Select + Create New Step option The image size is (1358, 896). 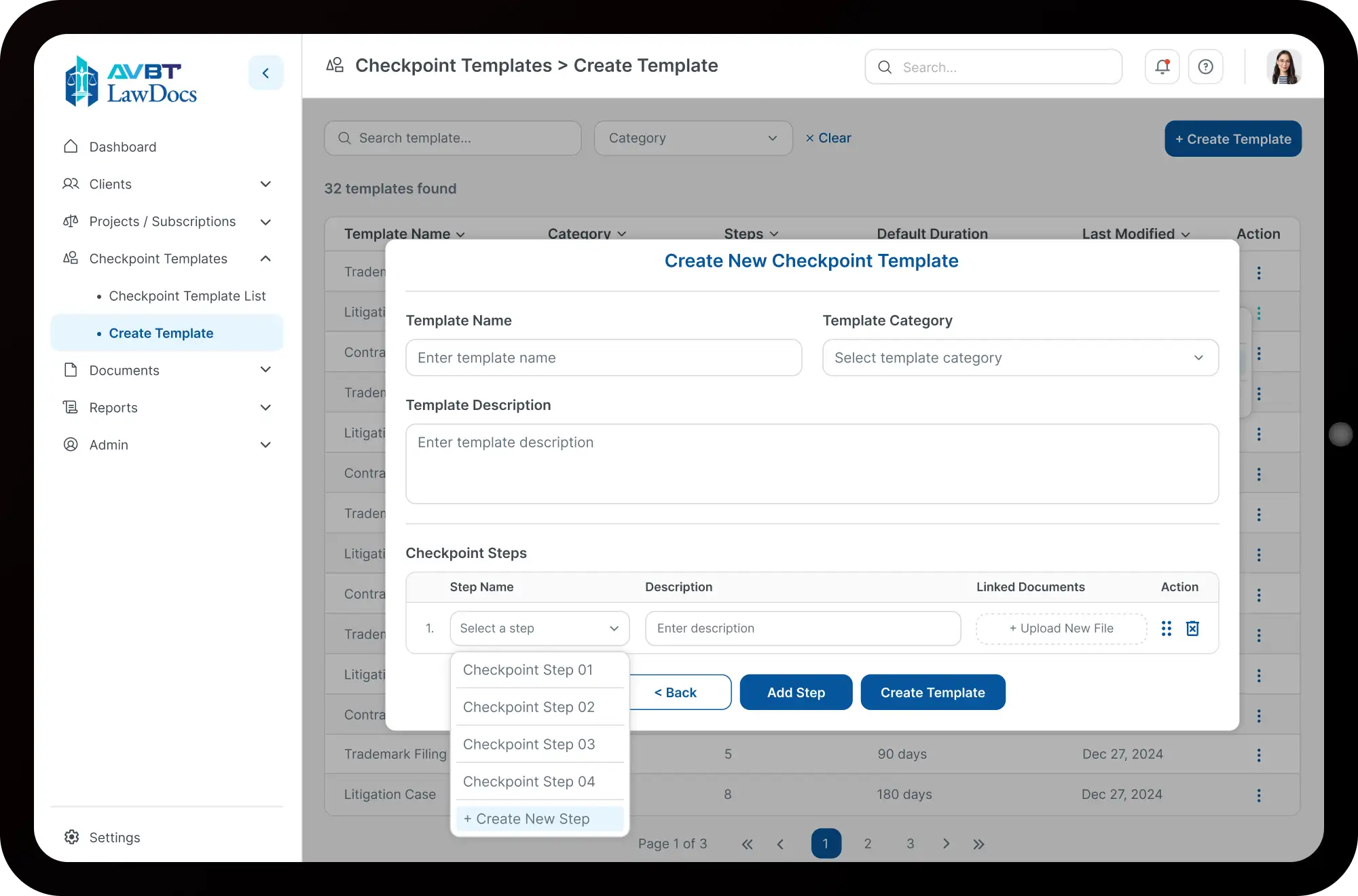click(540, 819)
